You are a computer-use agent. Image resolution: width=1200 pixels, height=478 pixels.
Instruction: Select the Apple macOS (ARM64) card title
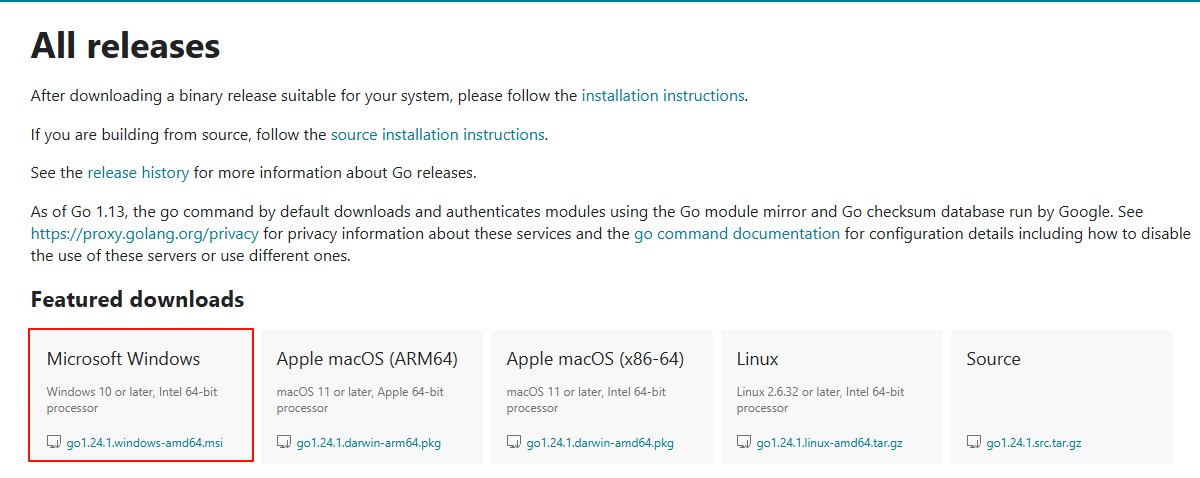(x=367, y=359)
